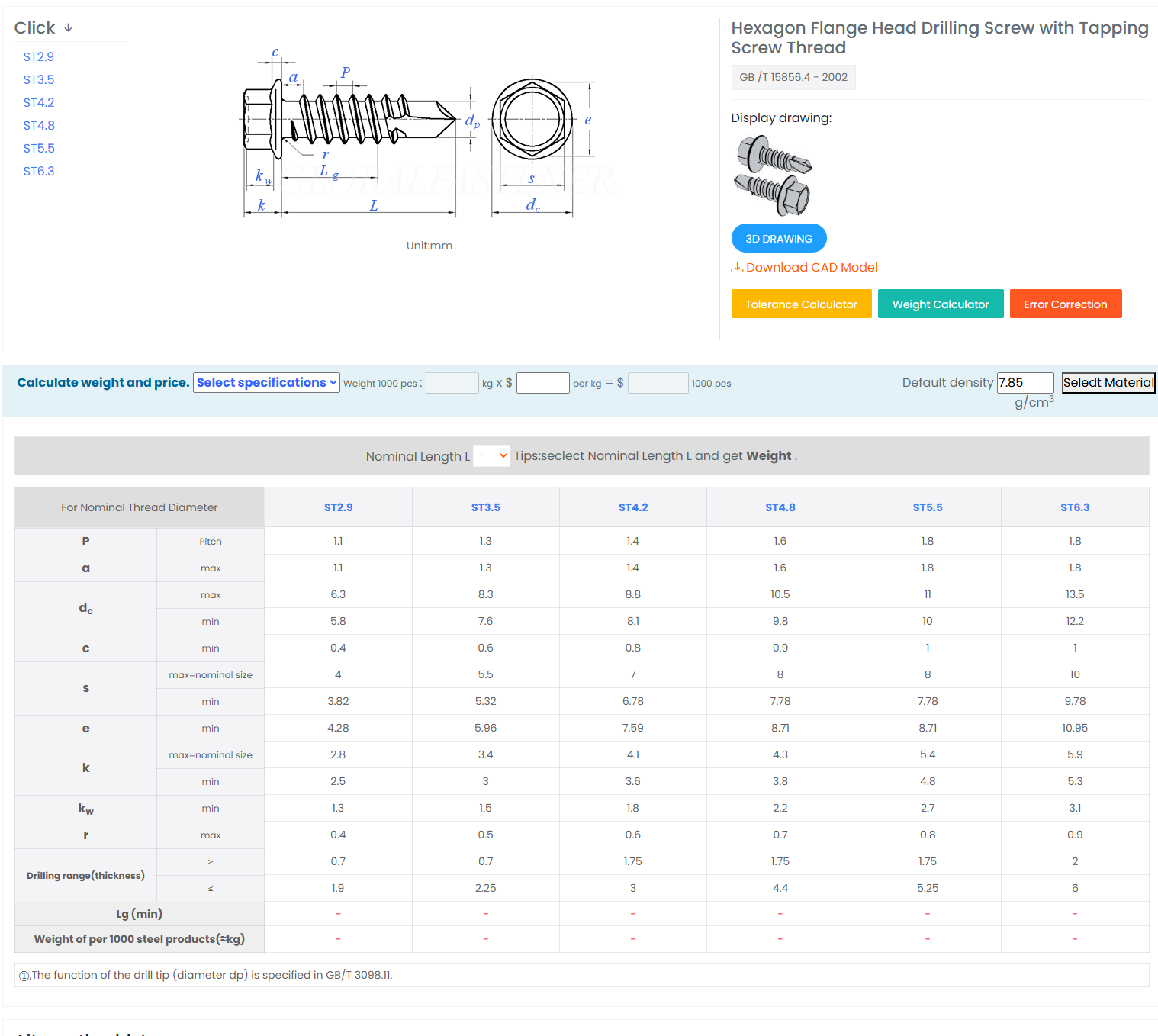Click the value 10.95 in the e row

(1075, 728)
